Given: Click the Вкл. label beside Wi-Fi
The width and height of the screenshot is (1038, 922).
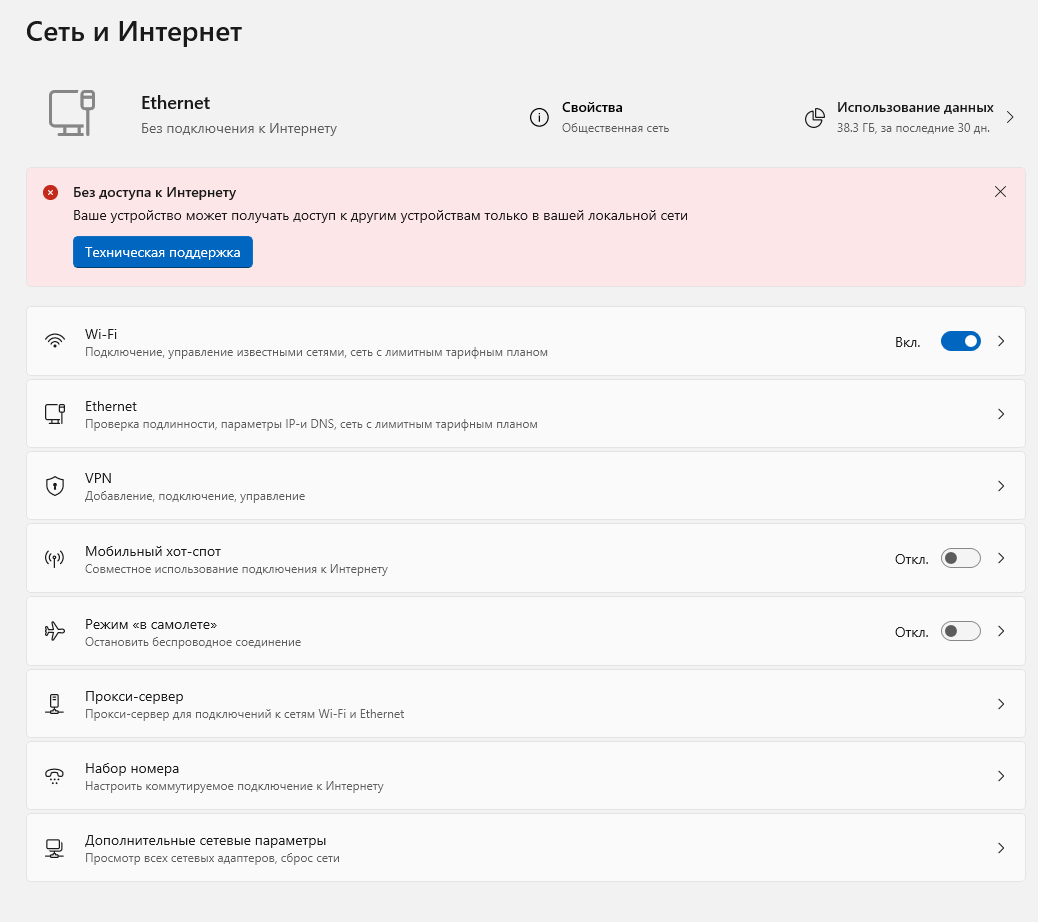Looking at the screenshot, I should pos(908,342).
